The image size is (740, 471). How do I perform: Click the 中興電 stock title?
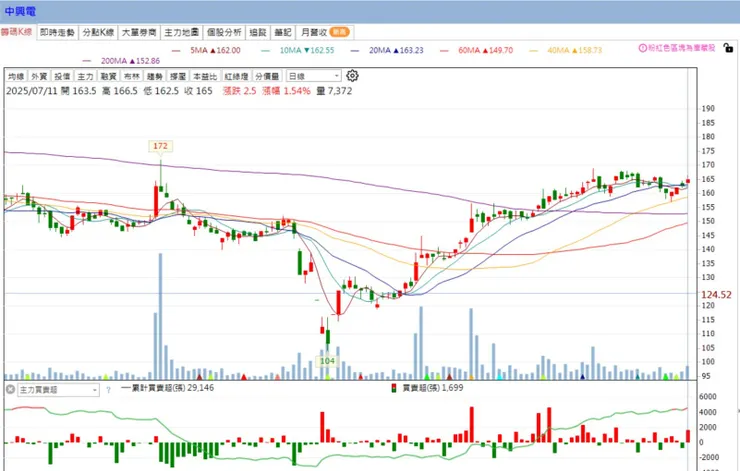(20, 11)
